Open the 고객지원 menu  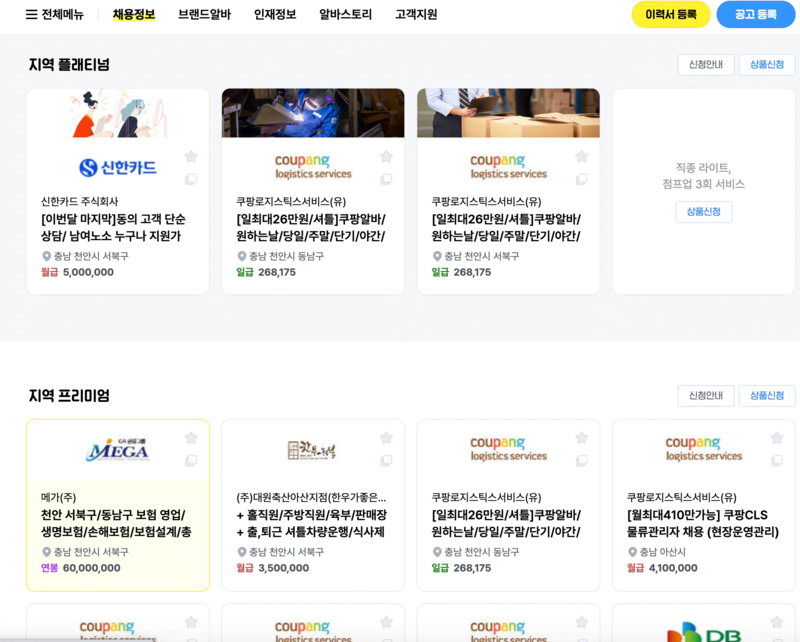point(419,14)
